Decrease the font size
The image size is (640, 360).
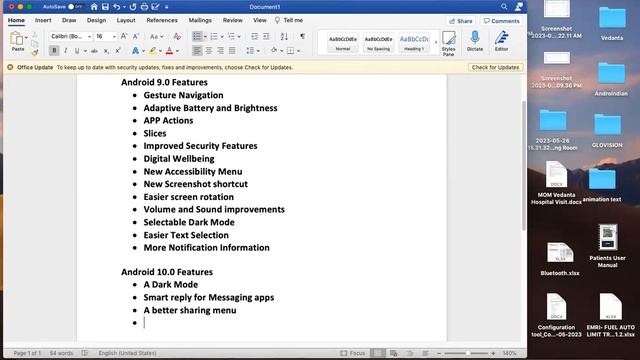point(136,36)
